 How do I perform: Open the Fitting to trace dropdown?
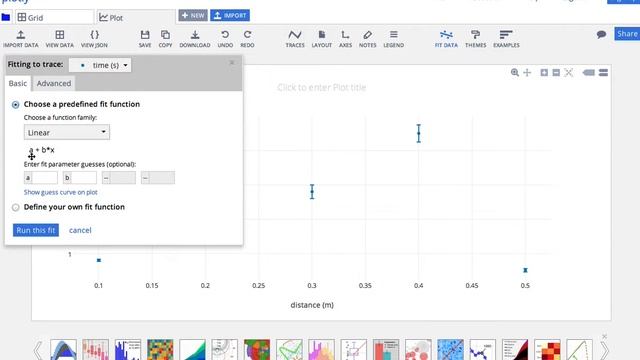pos(100,65)
